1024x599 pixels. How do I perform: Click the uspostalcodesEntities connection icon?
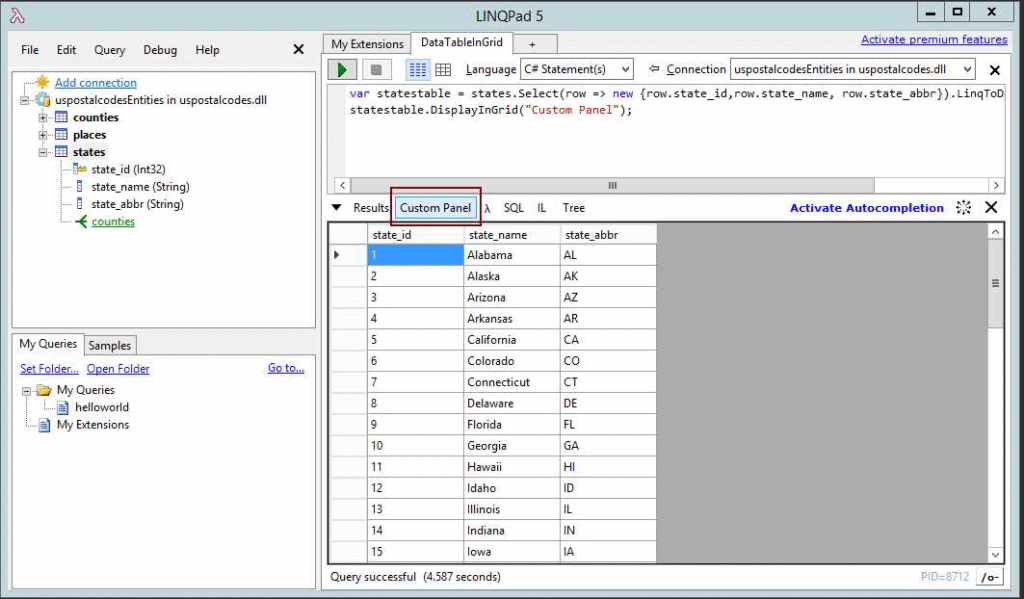[x=43, y=100]
